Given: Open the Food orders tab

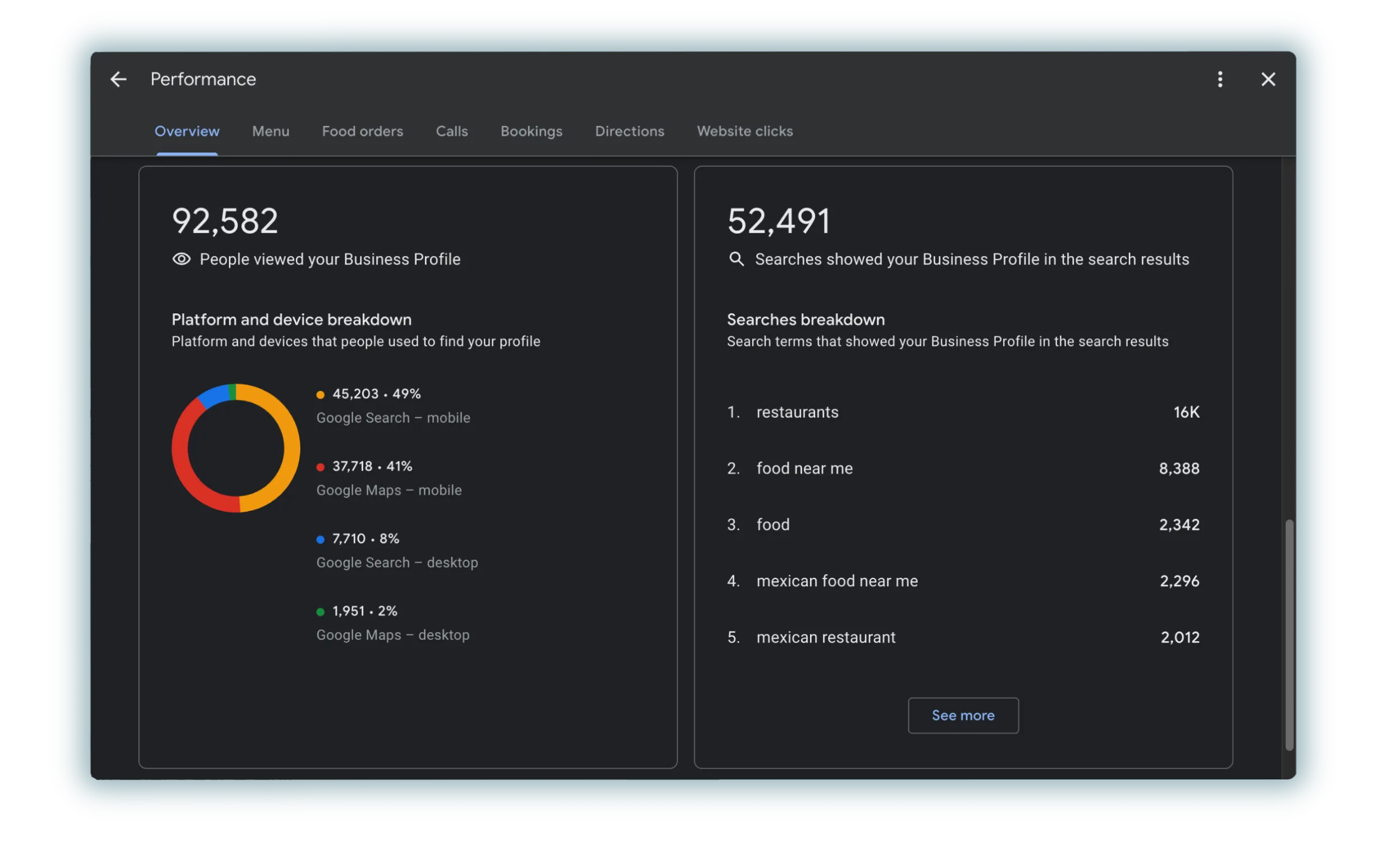Looking at the screenshot, I should (363, 131).
